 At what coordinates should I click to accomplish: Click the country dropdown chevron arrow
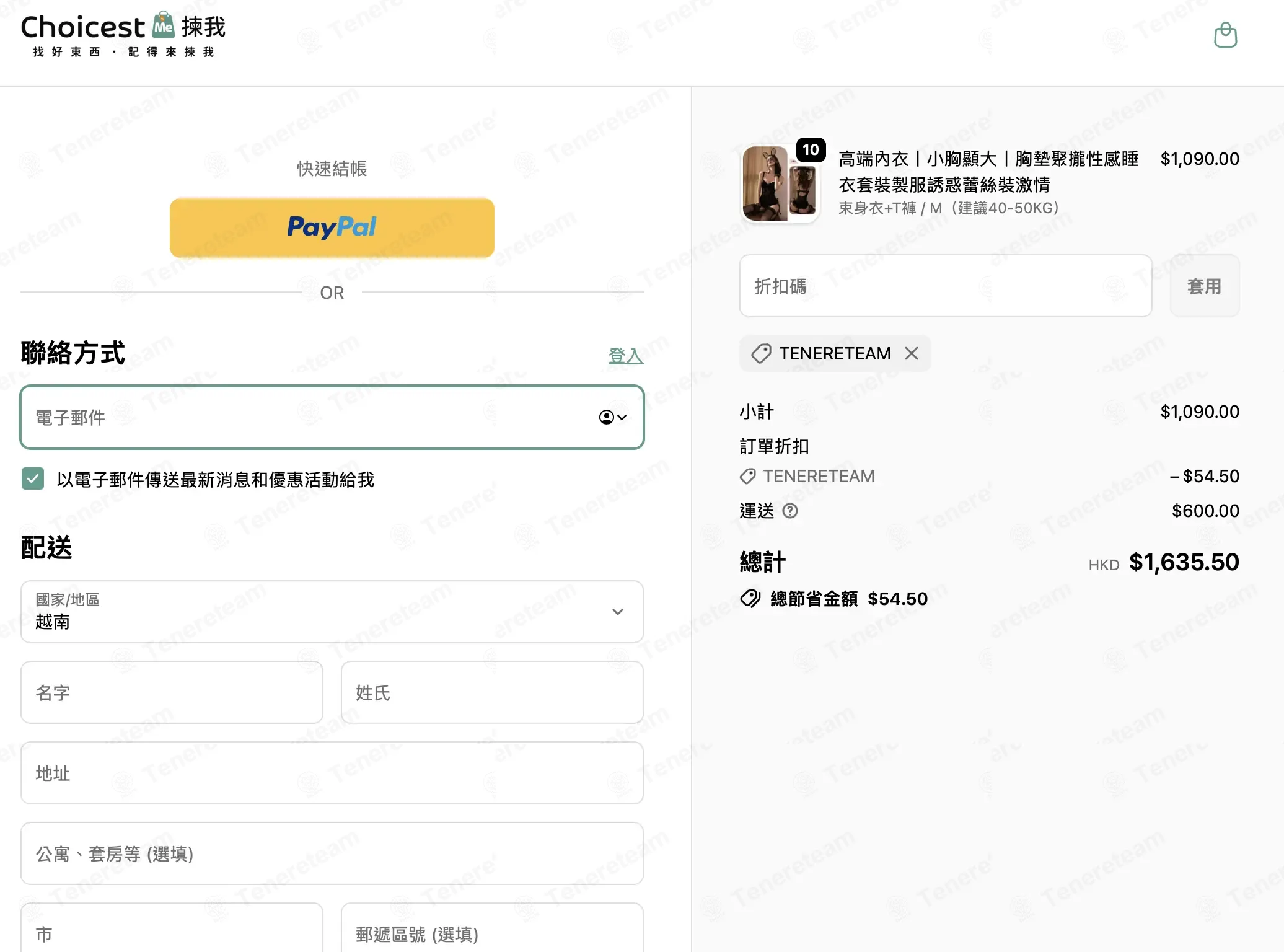pos(618,612)
